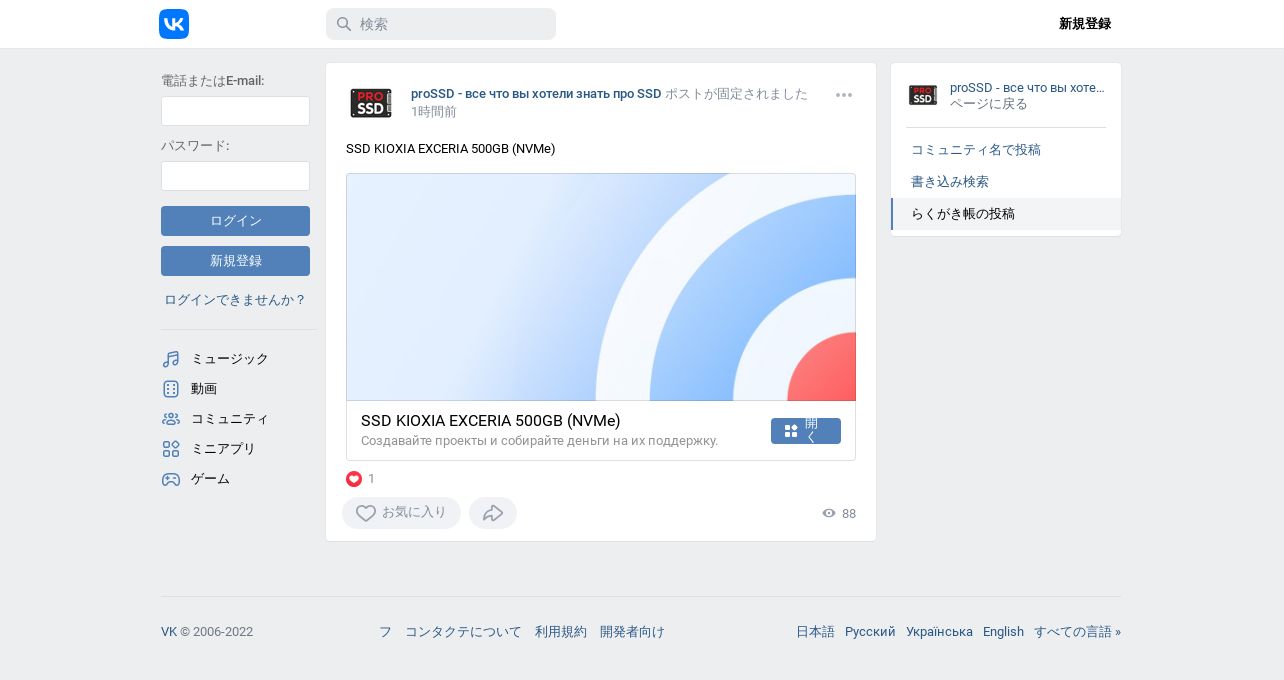Toggle the お気に入り like button
1284x680 pixels.
pos(401,513)
